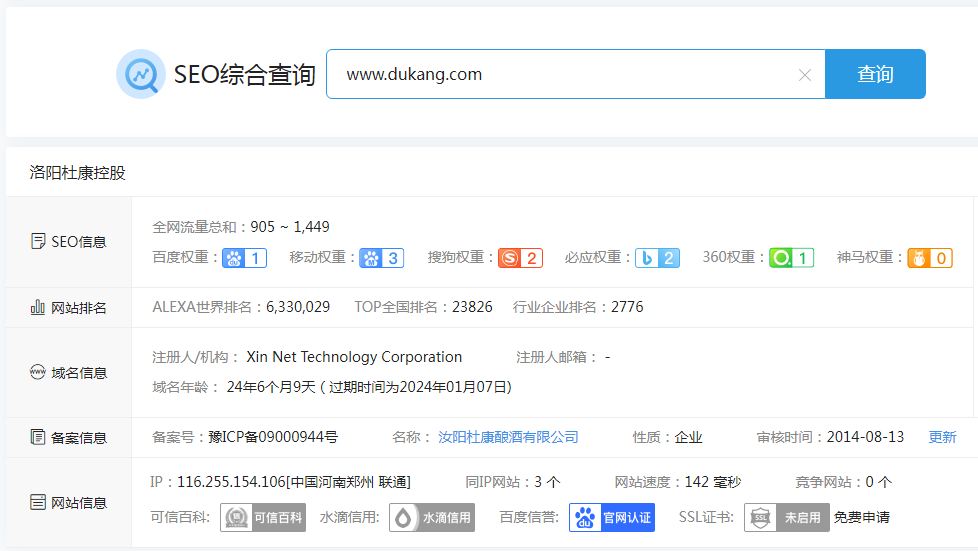Click the 必应权重 badge showing 2
The height and width of the screenshot is (551, 978).
tap(657, 258)
